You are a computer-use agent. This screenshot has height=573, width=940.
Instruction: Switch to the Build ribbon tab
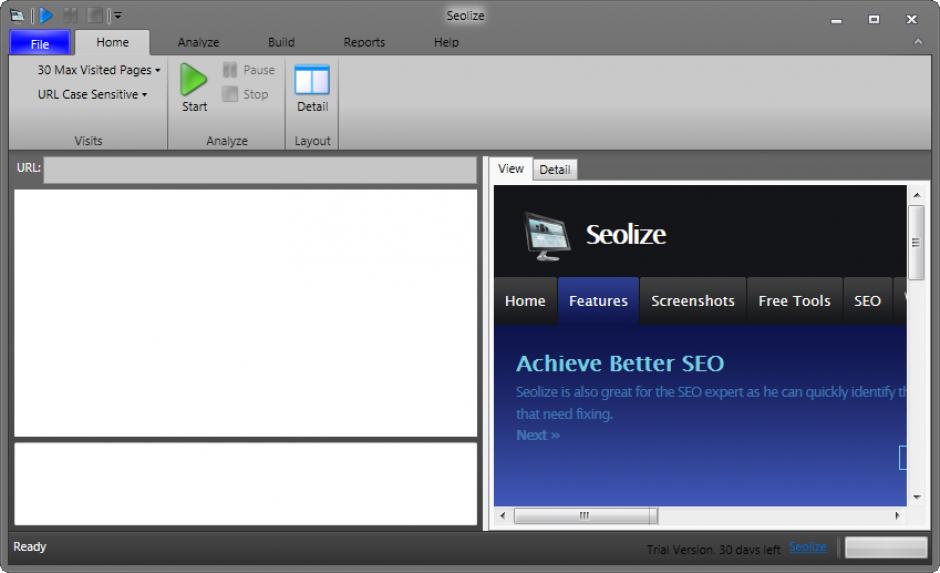tap(281, 43)
